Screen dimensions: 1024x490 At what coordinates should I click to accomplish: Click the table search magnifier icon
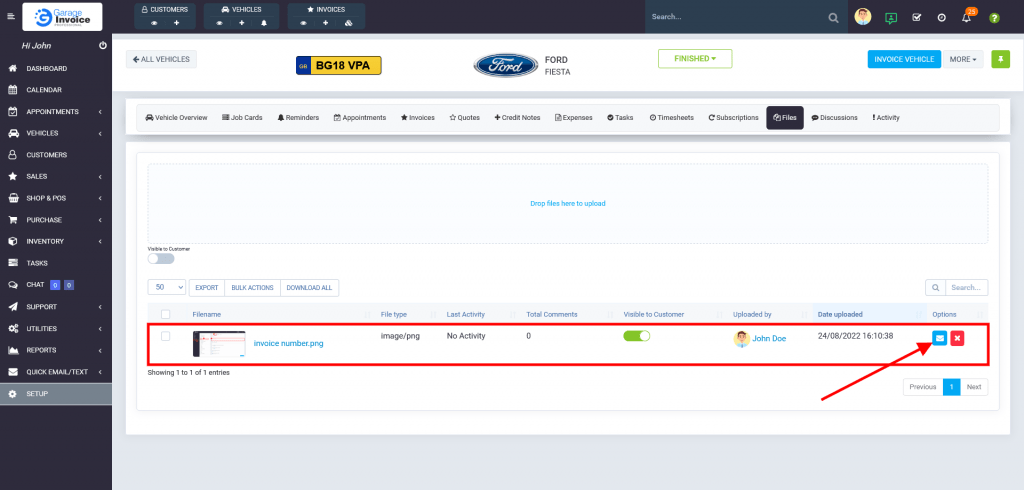point(935,287)
